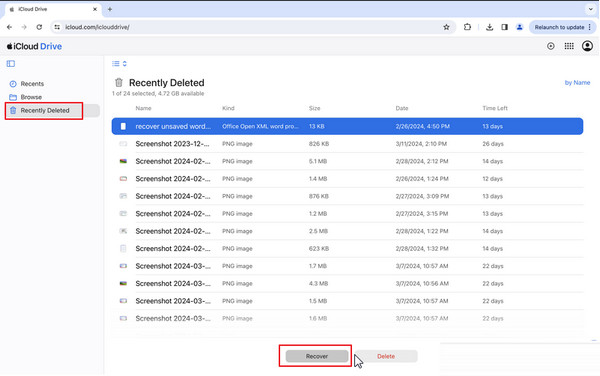Screen dimensions: 600x376
Task: Select the 5.1 MB Screenshot 2024-02 file
Action: click(x=347, y=161)
